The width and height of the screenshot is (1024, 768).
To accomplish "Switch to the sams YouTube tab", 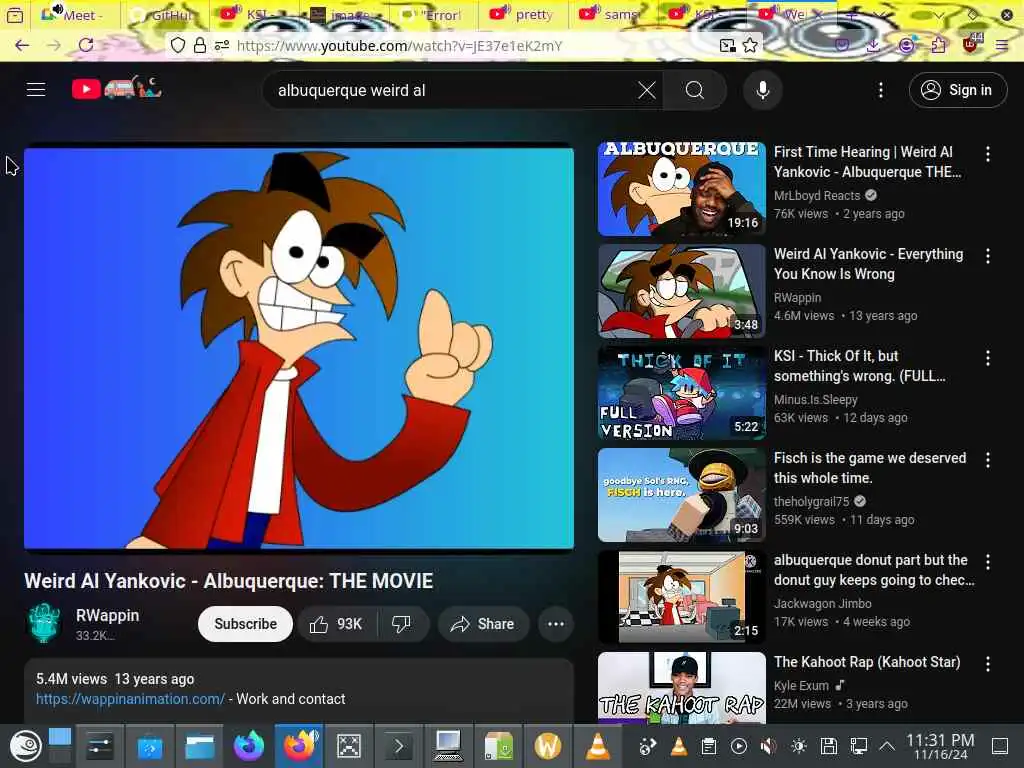I will point(611,14).
